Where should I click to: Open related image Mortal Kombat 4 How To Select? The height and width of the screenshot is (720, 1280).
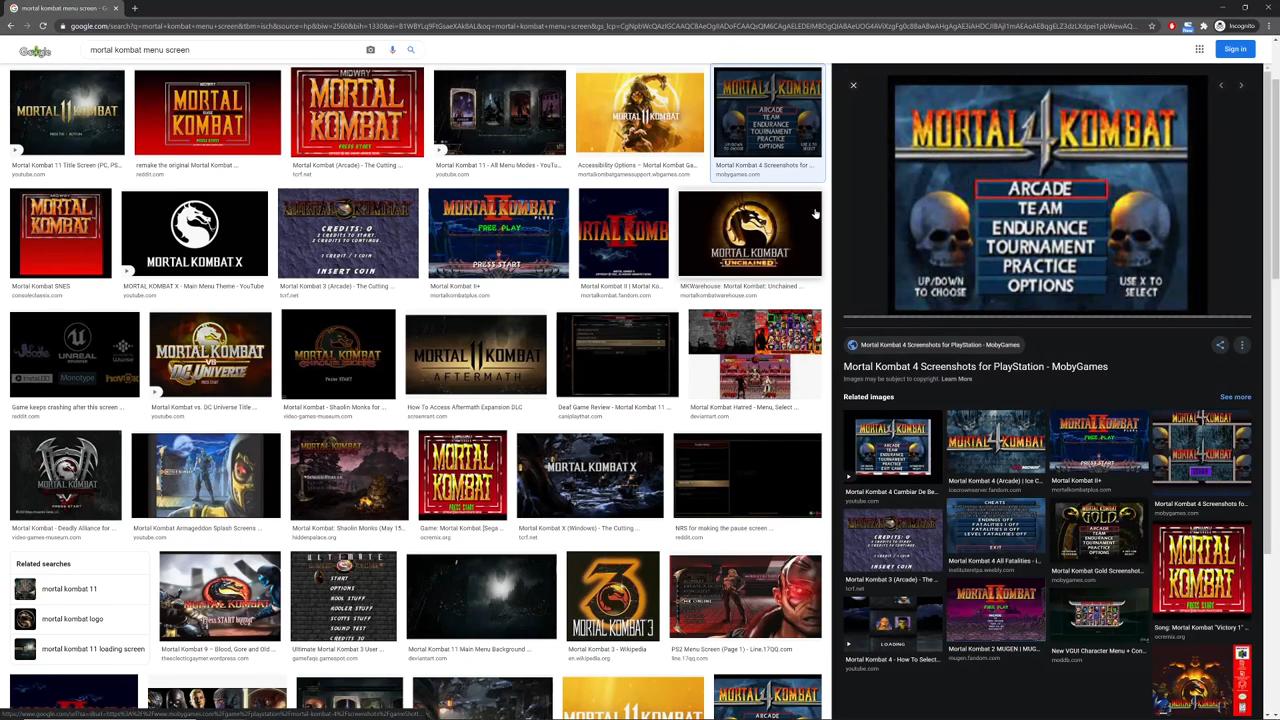click(893, 625)
